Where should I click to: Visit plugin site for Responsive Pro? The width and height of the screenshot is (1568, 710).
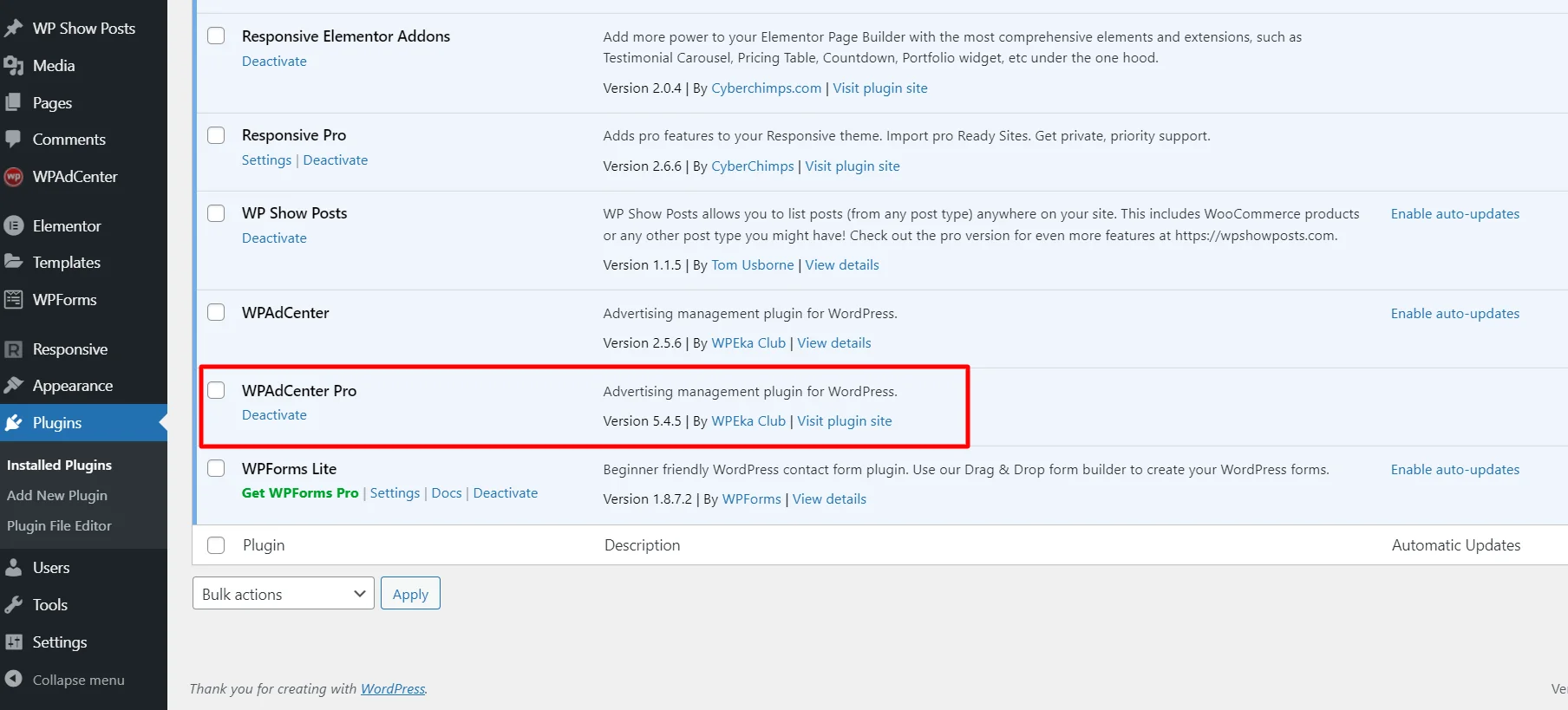click(x=853, y=166)
